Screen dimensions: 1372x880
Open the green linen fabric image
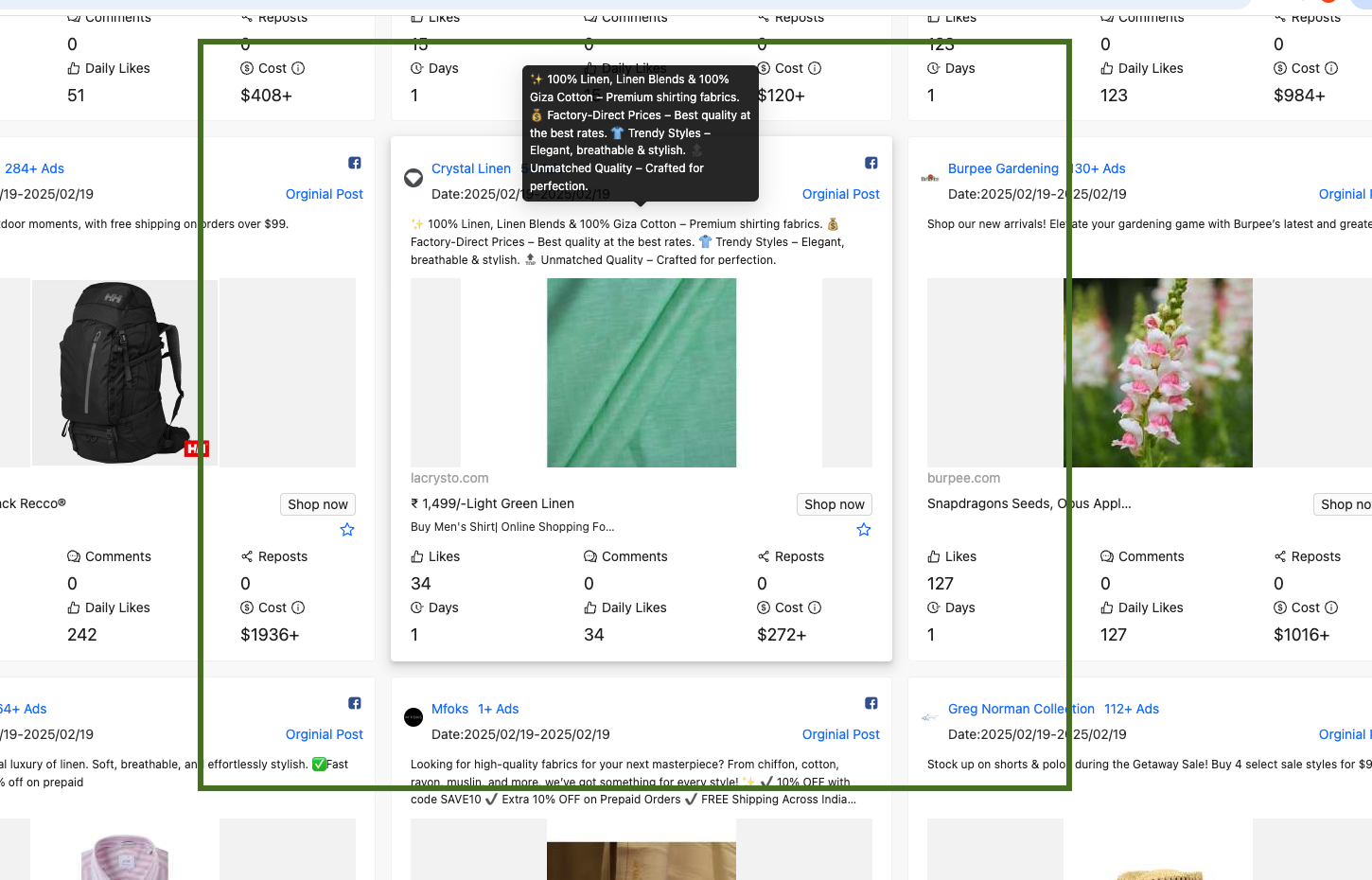click(x=642, y=373)
